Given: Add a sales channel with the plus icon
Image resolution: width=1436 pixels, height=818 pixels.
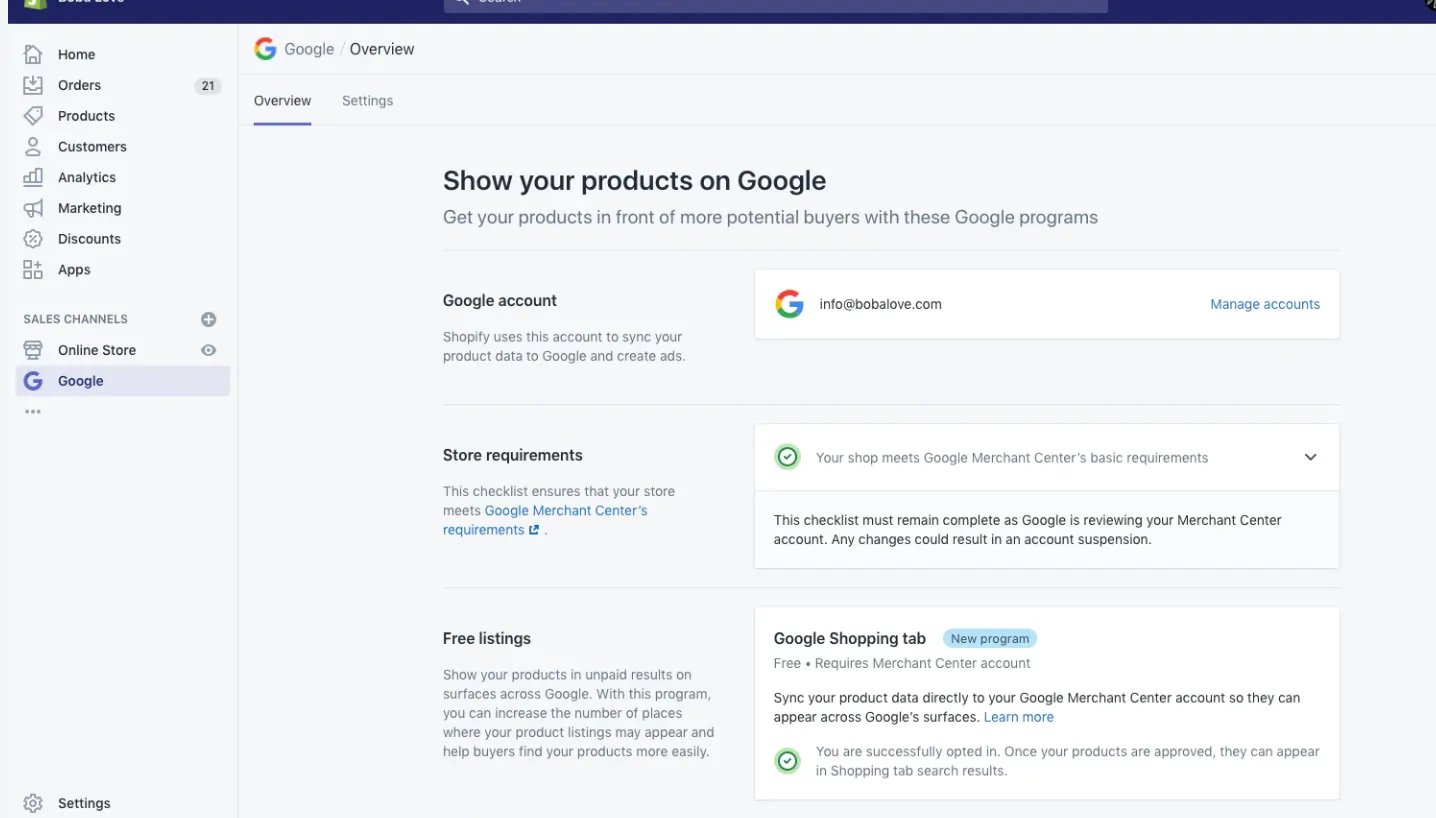Looking at the screenshot, I should (208, 319).
